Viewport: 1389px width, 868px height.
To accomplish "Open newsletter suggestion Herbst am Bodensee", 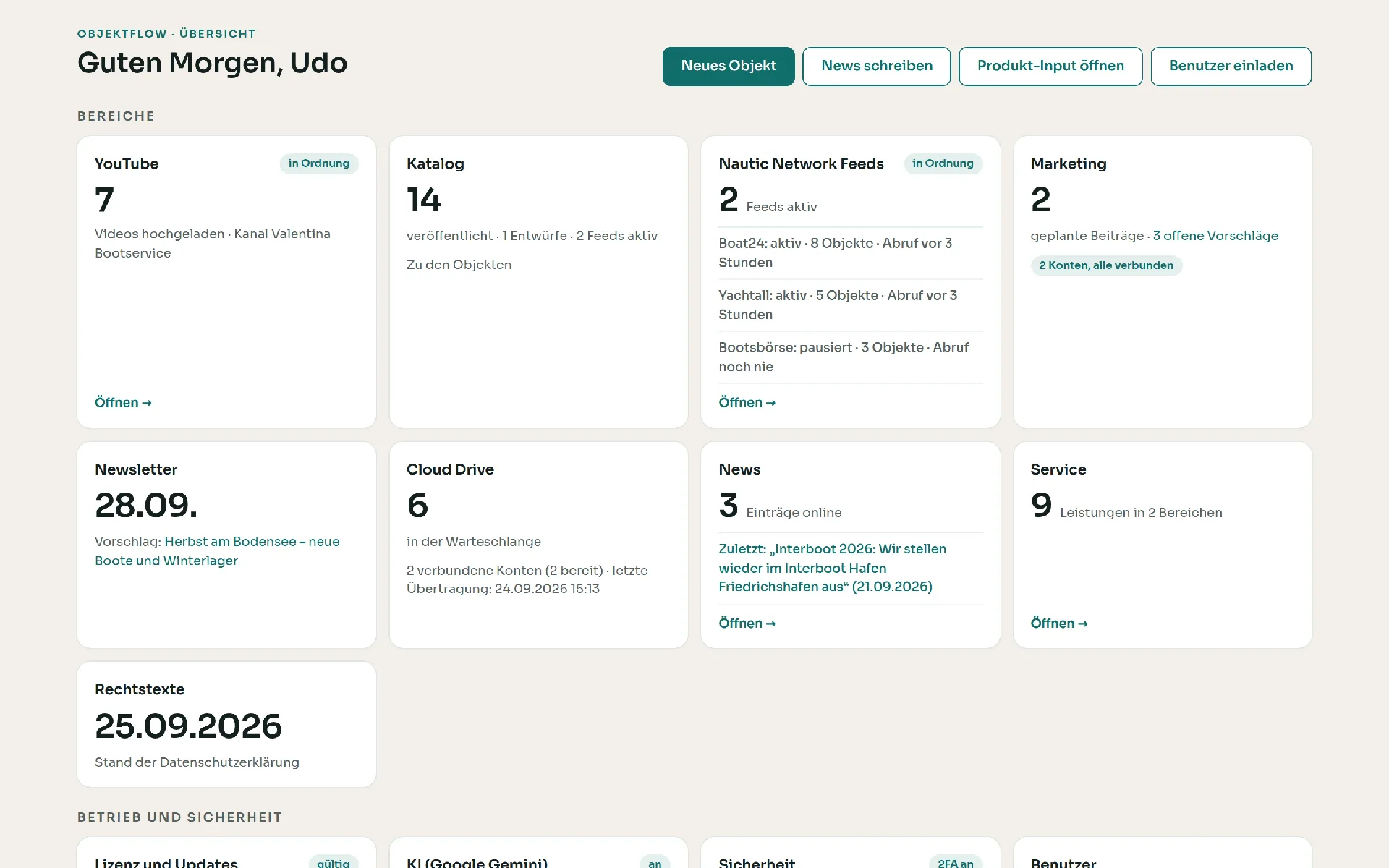I will point(217,551).
